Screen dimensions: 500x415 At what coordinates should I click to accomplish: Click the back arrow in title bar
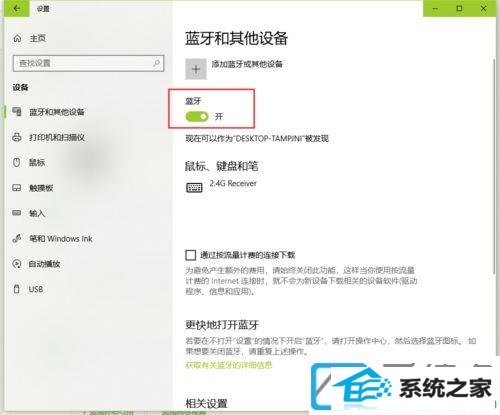pyautogui.click(x=16, y=8)
